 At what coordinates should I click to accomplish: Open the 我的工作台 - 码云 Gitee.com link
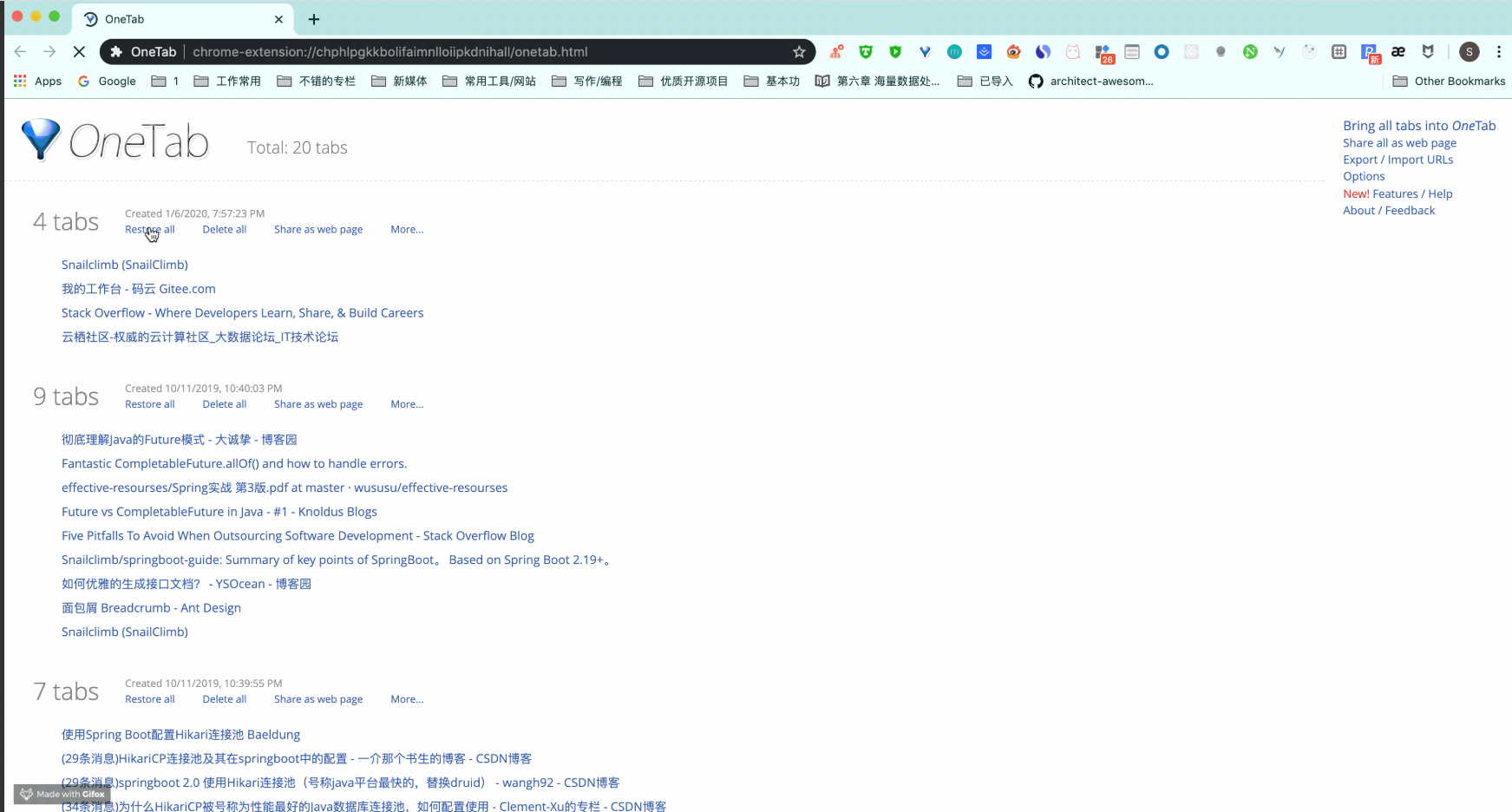(x=139, y=289)
